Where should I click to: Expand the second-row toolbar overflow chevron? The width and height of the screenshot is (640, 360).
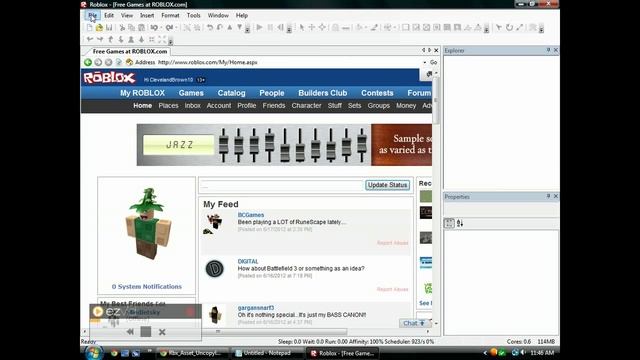pos(171,40)
